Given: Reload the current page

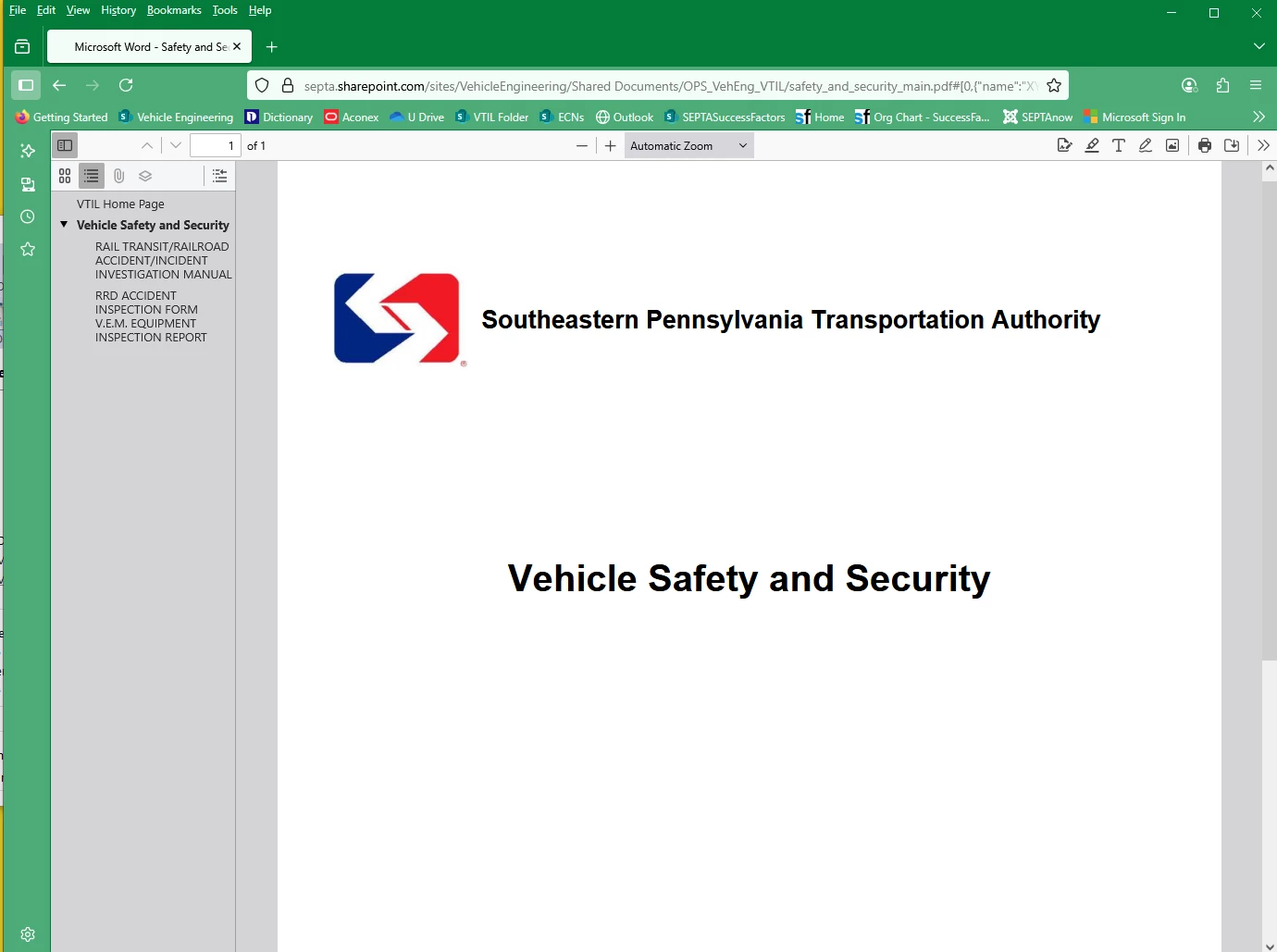Looking at the screenshot, I should (126, 85).
